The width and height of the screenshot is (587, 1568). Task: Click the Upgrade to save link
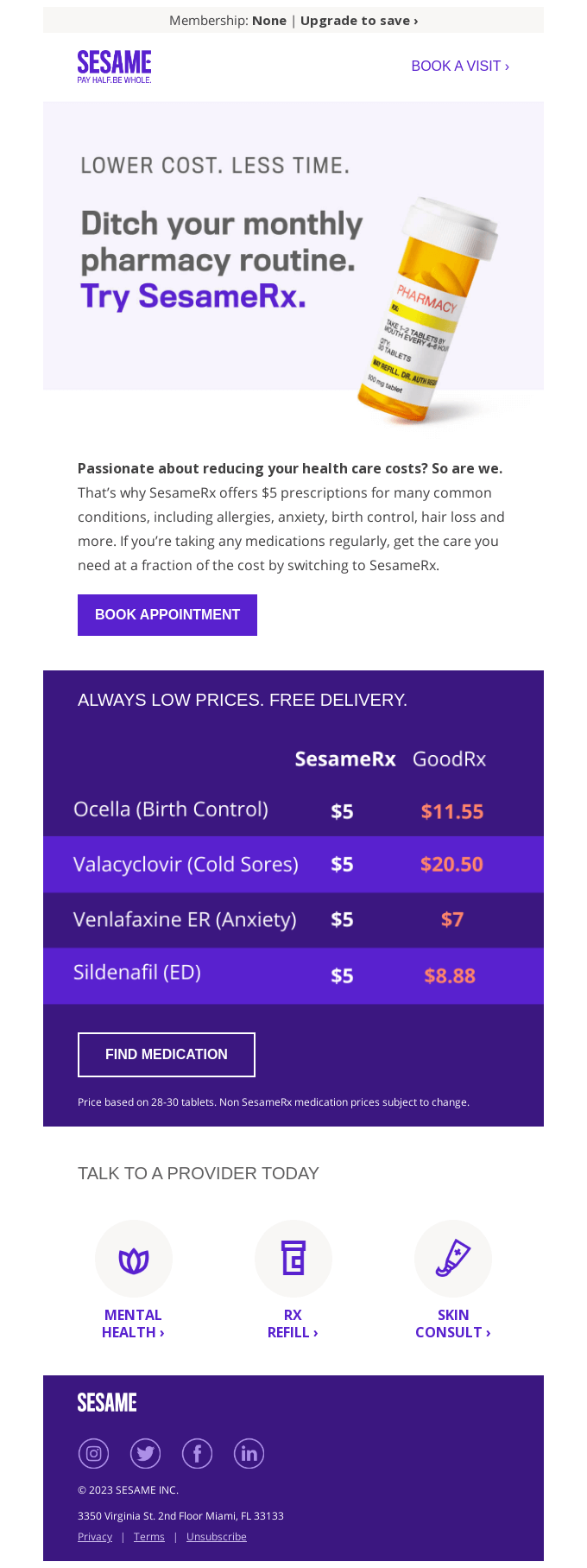(359, 20)
